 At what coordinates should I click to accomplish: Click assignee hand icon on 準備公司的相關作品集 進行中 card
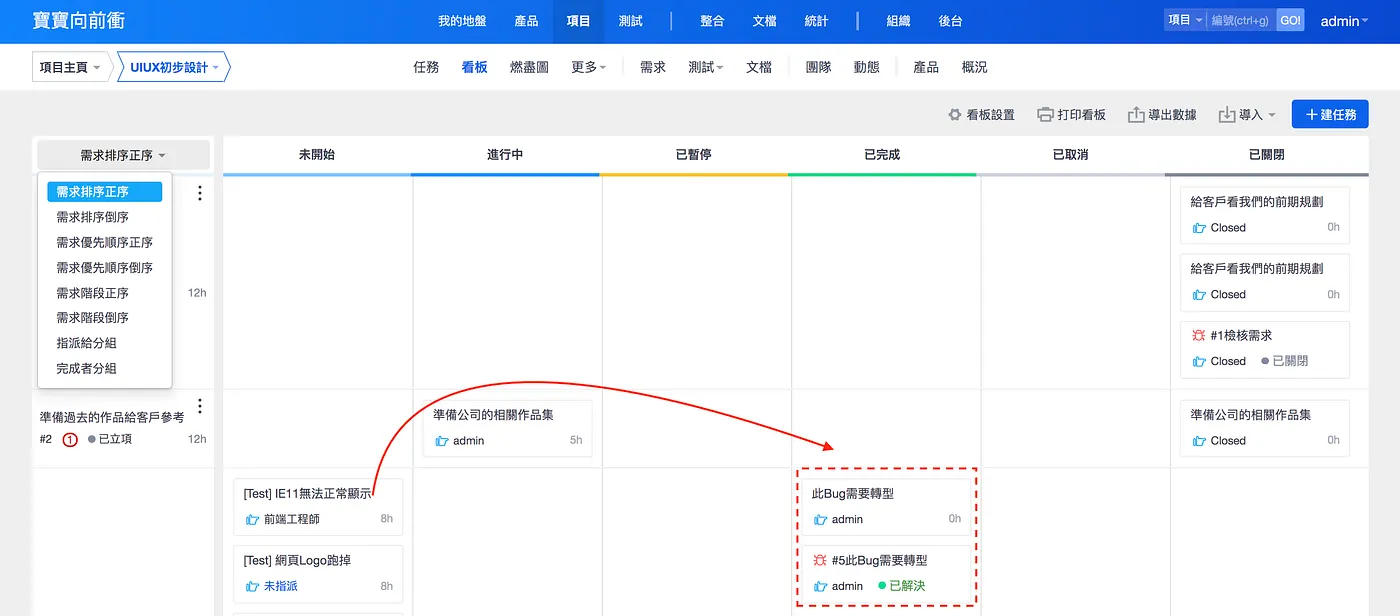(442, 440)
